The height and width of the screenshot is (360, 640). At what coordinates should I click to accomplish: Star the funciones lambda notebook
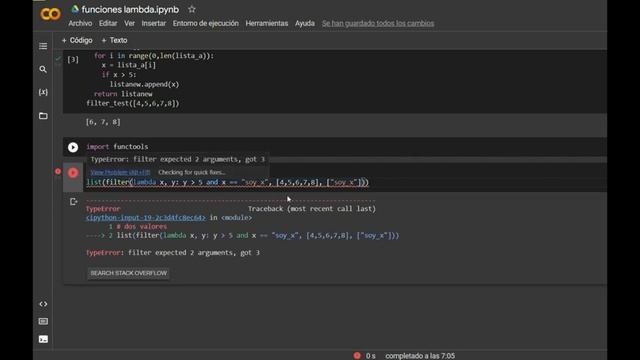[192, 9]
